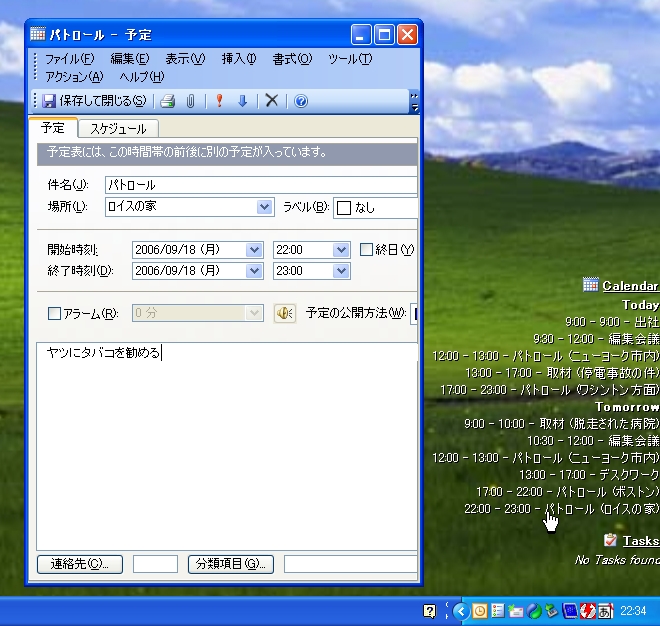The height and width of the screenshot is (626, 660).
Task: Toggle the 終日 all-day checkbox
Action: tap(366, 250)
